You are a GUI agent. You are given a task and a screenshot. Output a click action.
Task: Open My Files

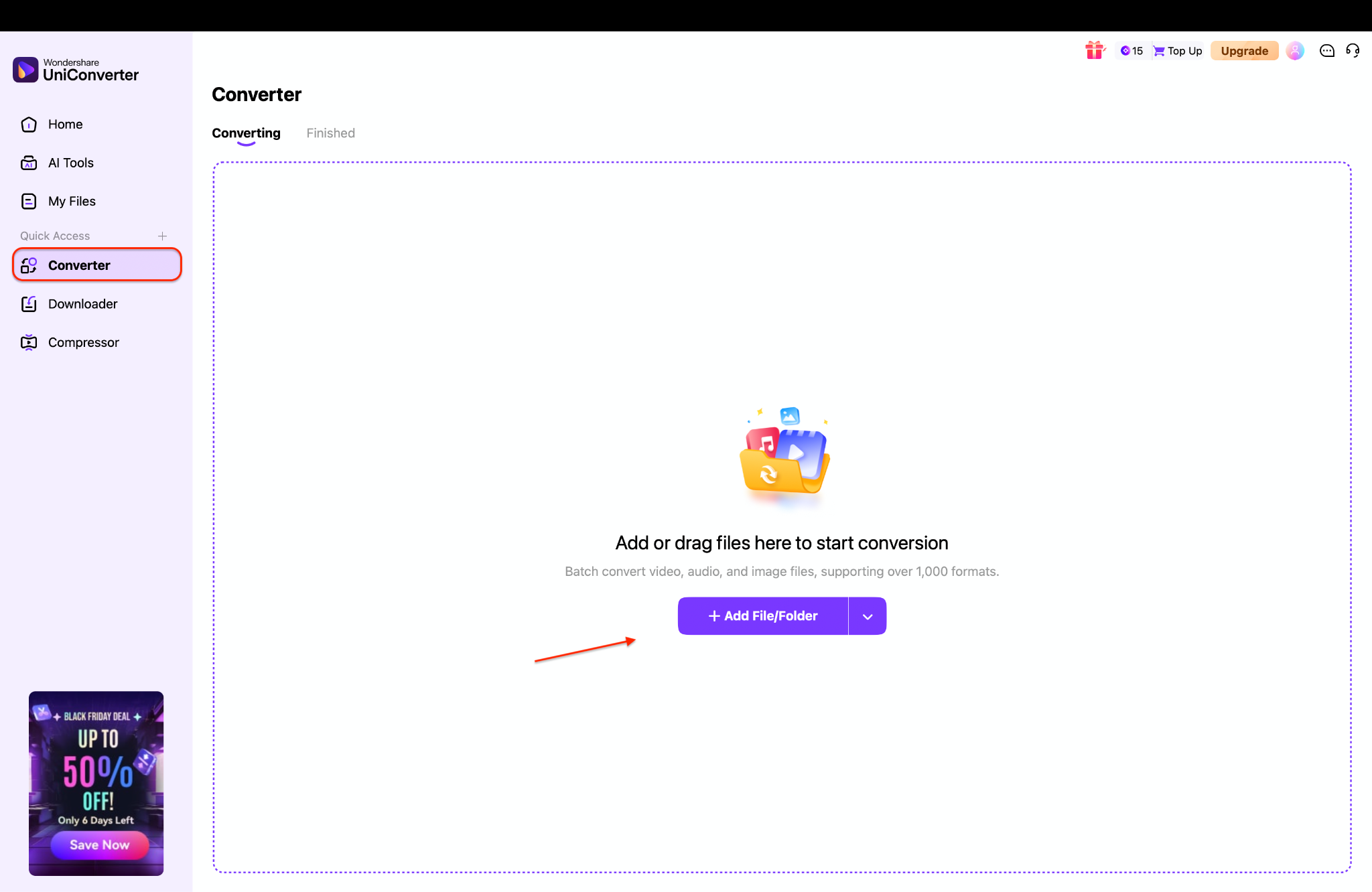72,201
